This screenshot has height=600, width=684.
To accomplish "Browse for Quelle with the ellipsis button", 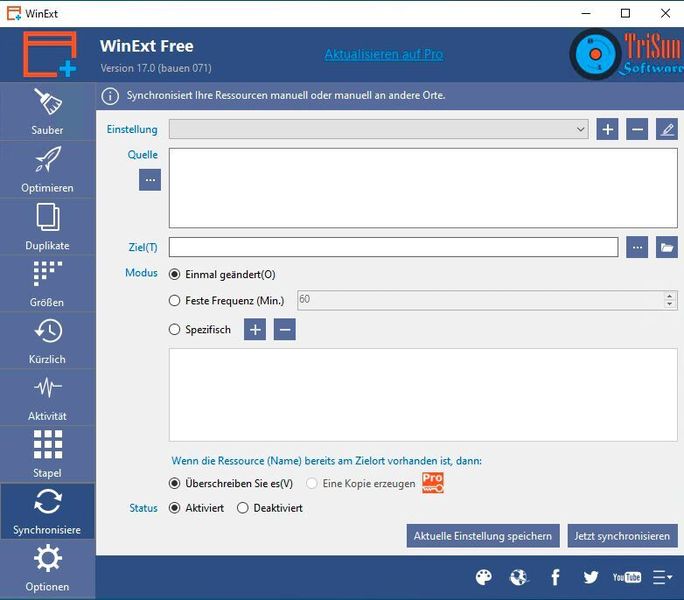I will [x=150, y=180].
